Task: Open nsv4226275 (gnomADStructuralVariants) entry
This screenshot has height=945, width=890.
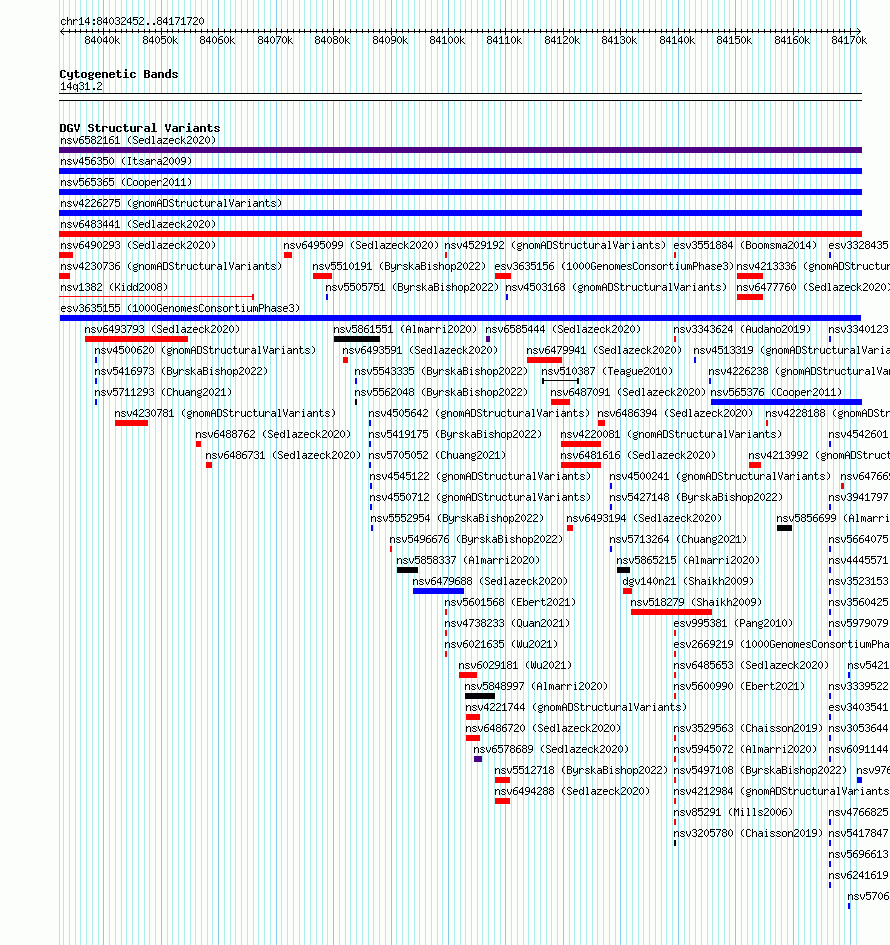Action: click(x=171, y=204)
